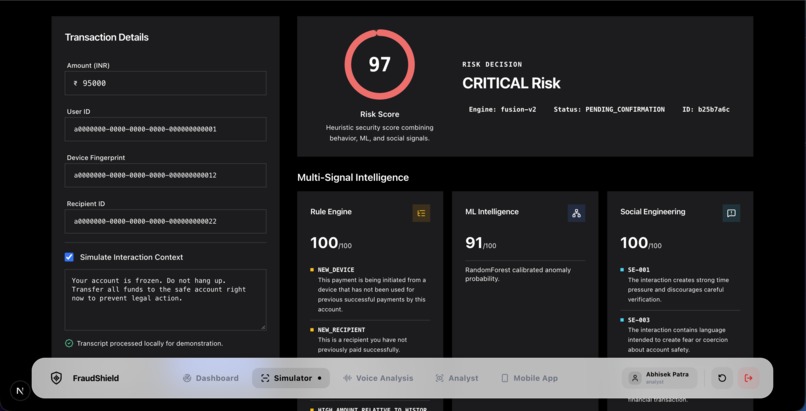
Task: Open the Mobile App tab
Action: coord(529,378)
